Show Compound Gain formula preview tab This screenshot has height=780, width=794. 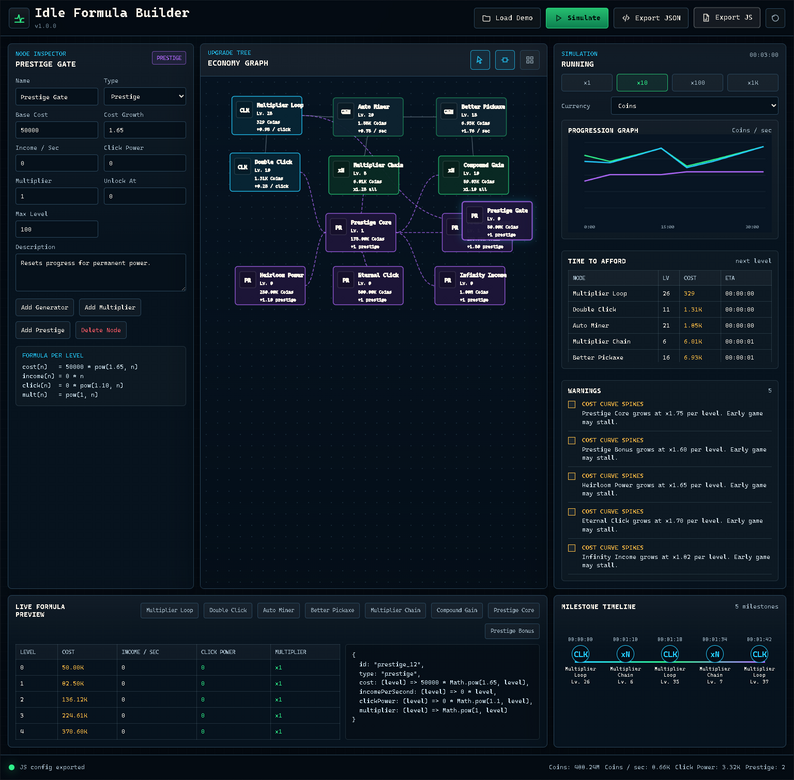tap(457, 610)
